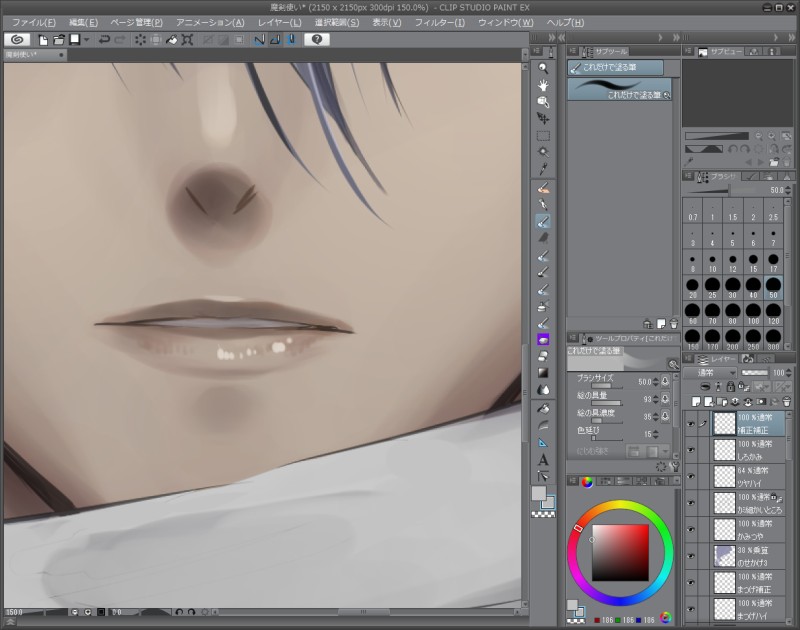This screenshot has width=800, height=630.
Task: Hide the かみつや layer
Action: 691,530
